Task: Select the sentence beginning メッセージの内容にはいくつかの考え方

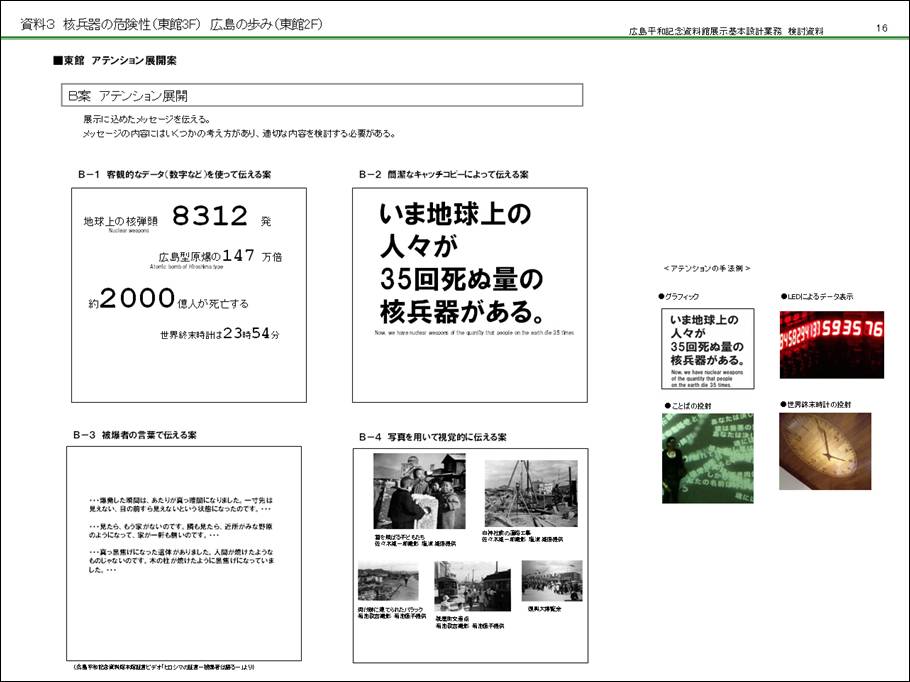Action: [240, 133]
